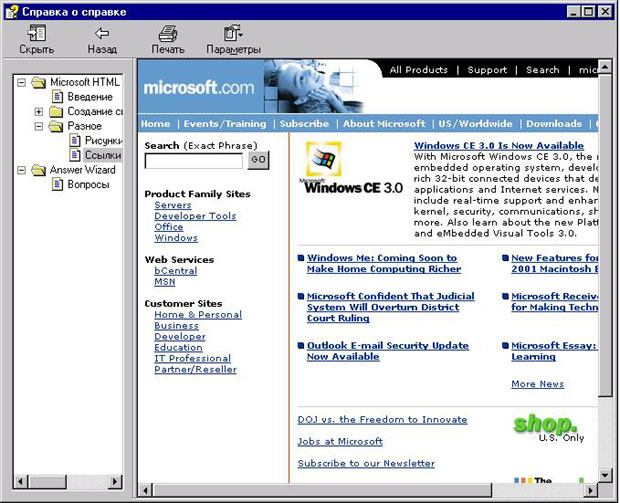
Task: Open the Servers link
Action: pos(173,205)
